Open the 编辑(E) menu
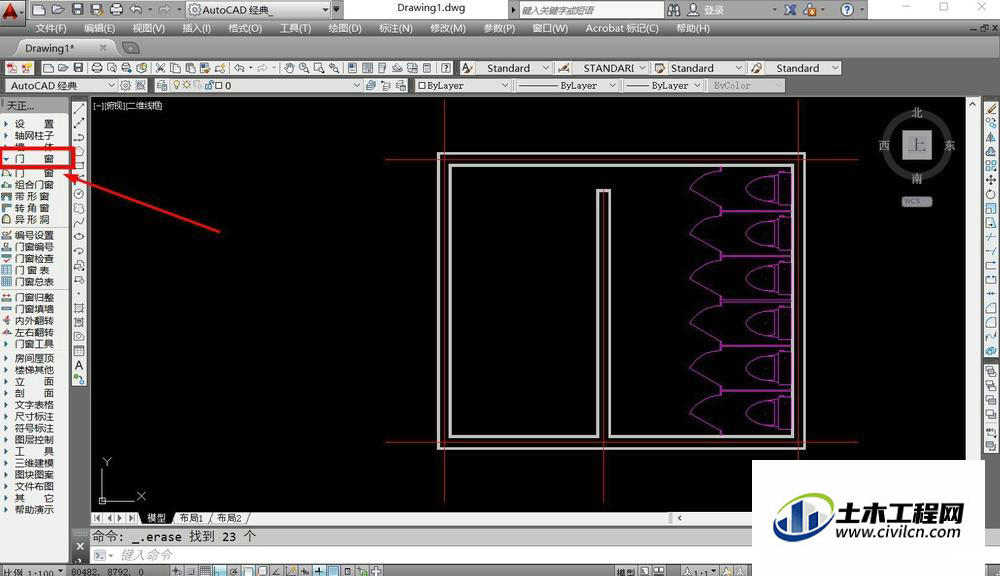 tap(99, 29)
